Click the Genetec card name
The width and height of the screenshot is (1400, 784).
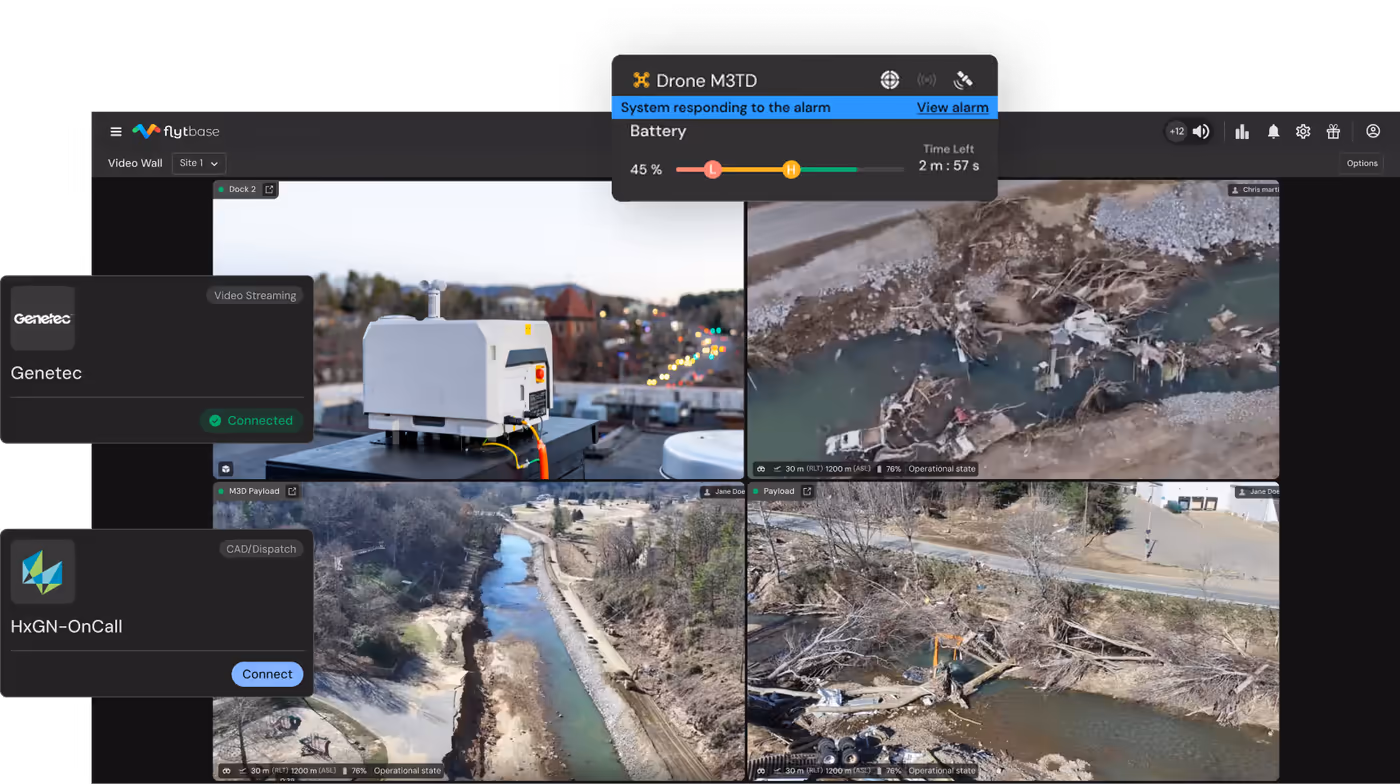[x=46, y=373]
